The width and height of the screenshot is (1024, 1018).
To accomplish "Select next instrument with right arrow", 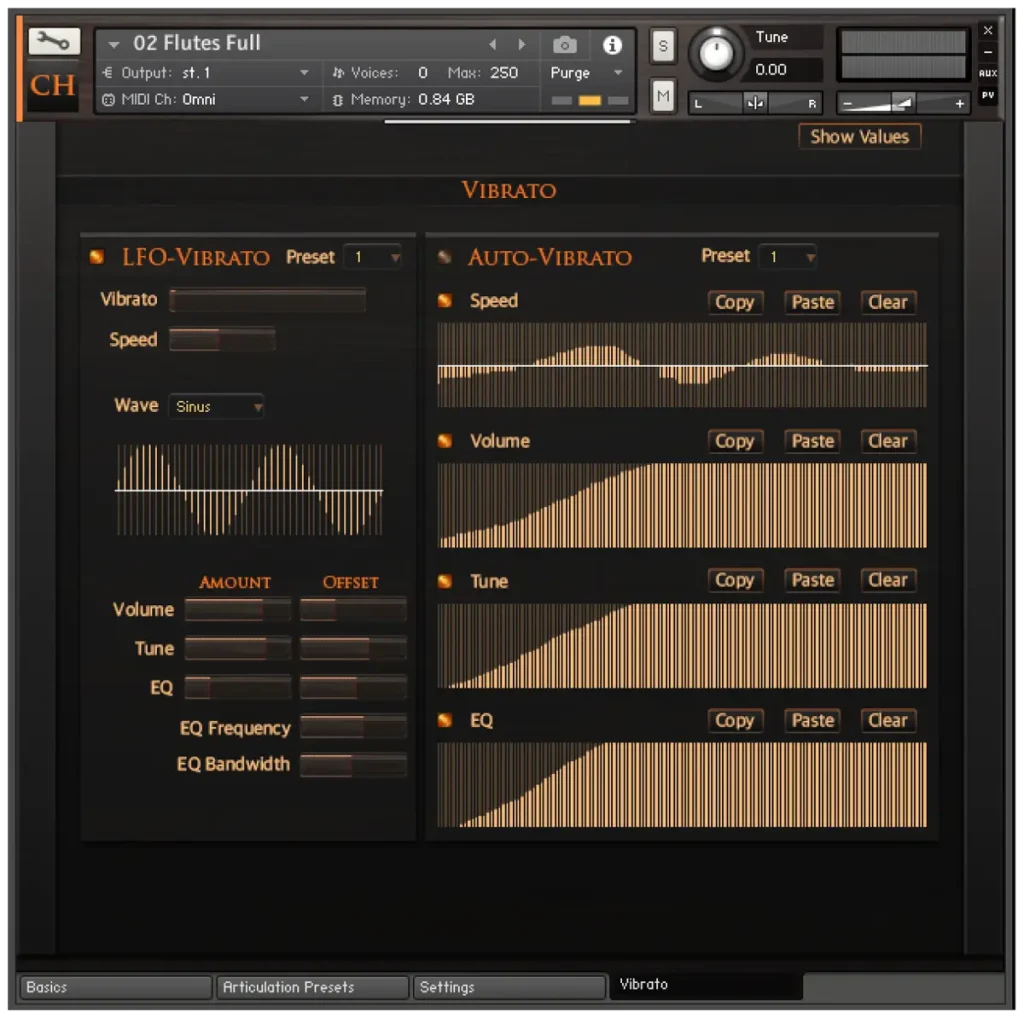I will click(521, 45).
